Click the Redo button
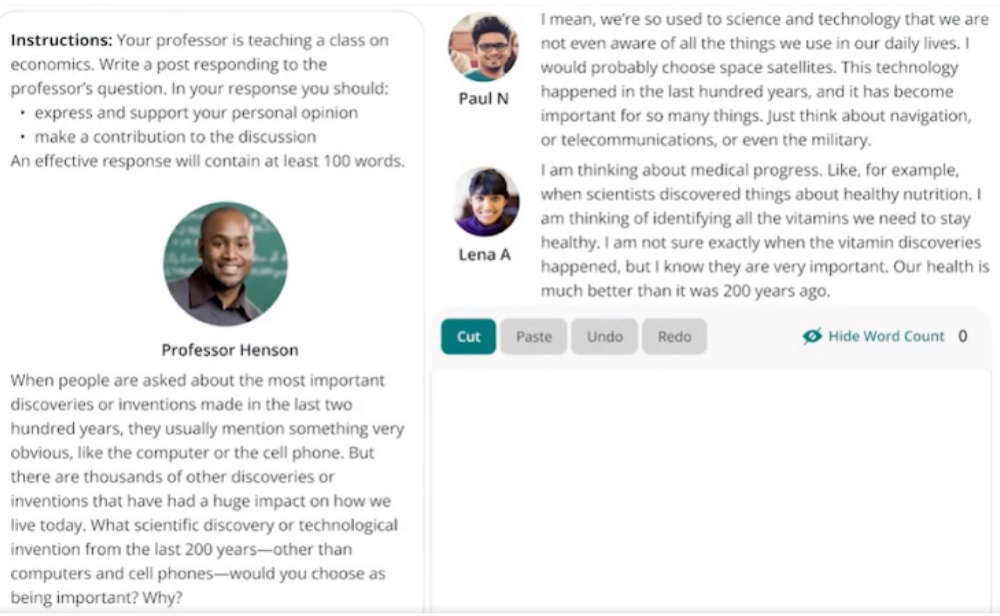This screenshot has width=1000, height=616. coord(674,337)
